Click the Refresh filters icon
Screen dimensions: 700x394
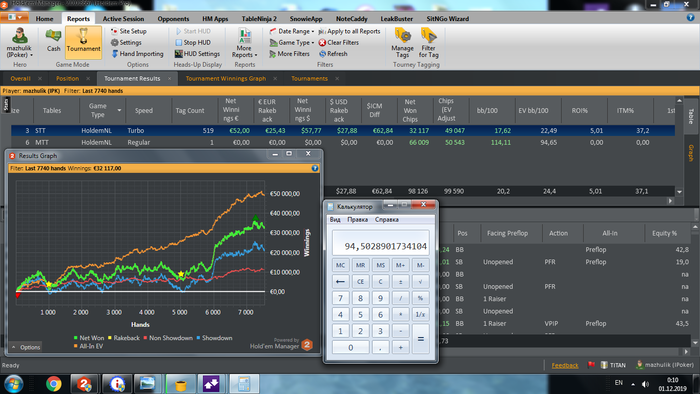[333, 54]
